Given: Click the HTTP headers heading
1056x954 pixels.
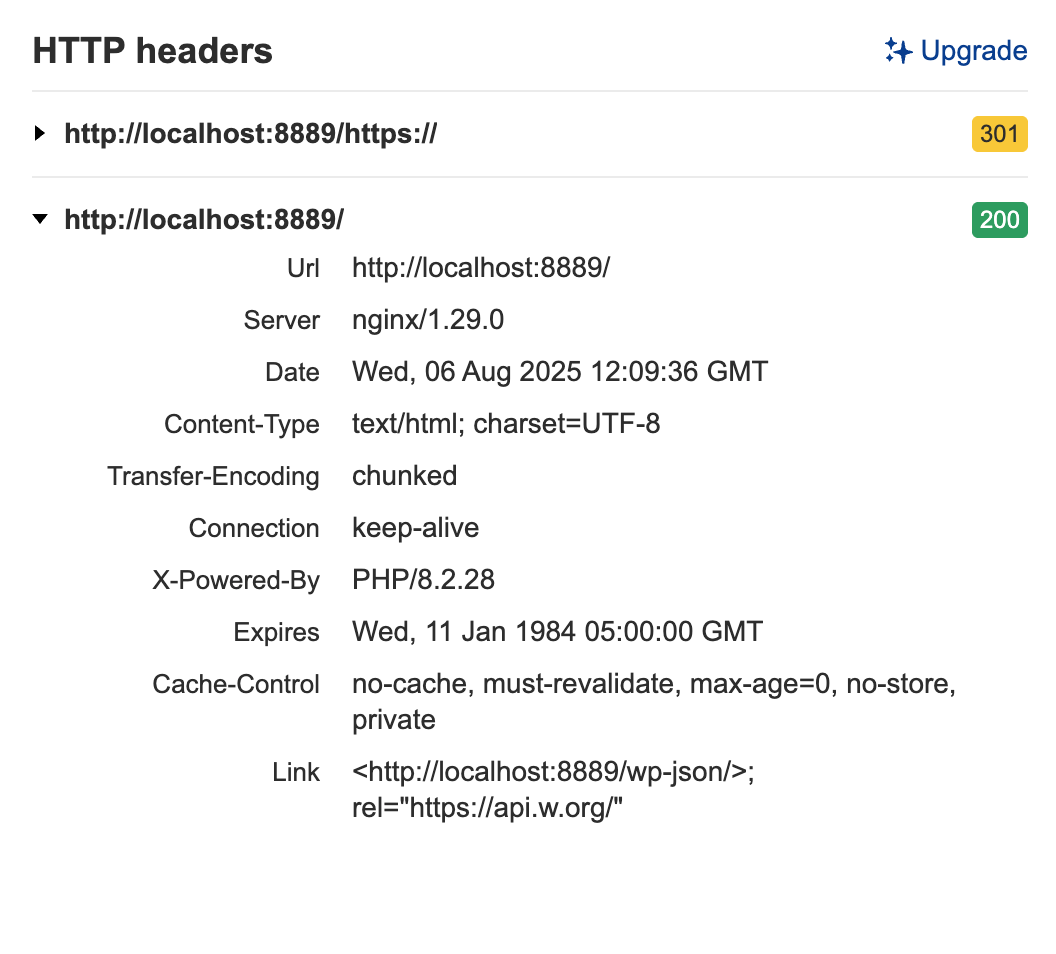Looking at the screenshot, I should point(153,51).
